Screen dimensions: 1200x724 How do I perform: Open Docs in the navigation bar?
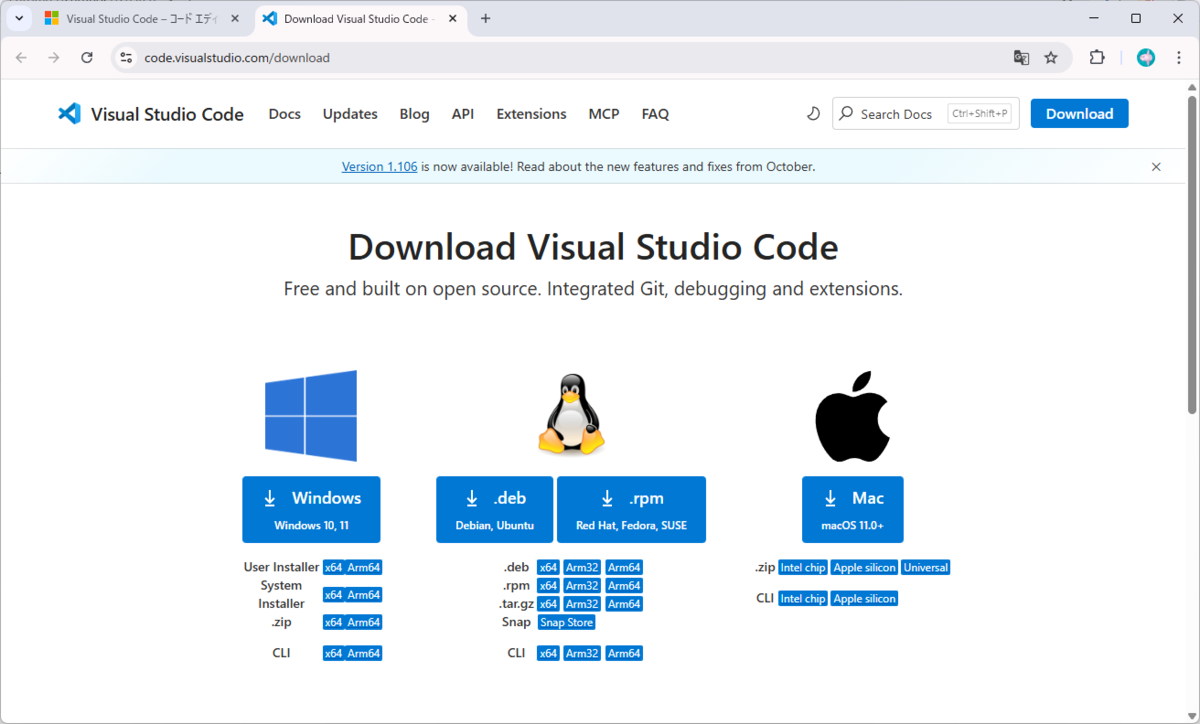click(285, 114)
